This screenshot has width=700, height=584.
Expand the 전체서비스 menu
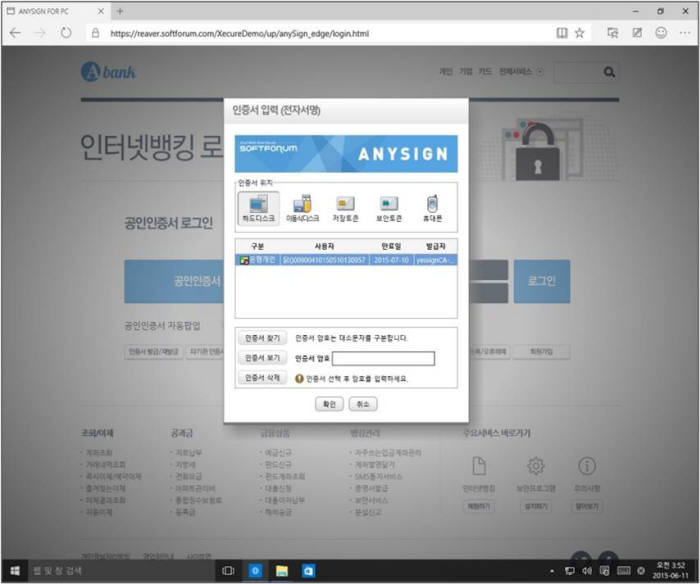pyautogui.click(x=521, y=72)
